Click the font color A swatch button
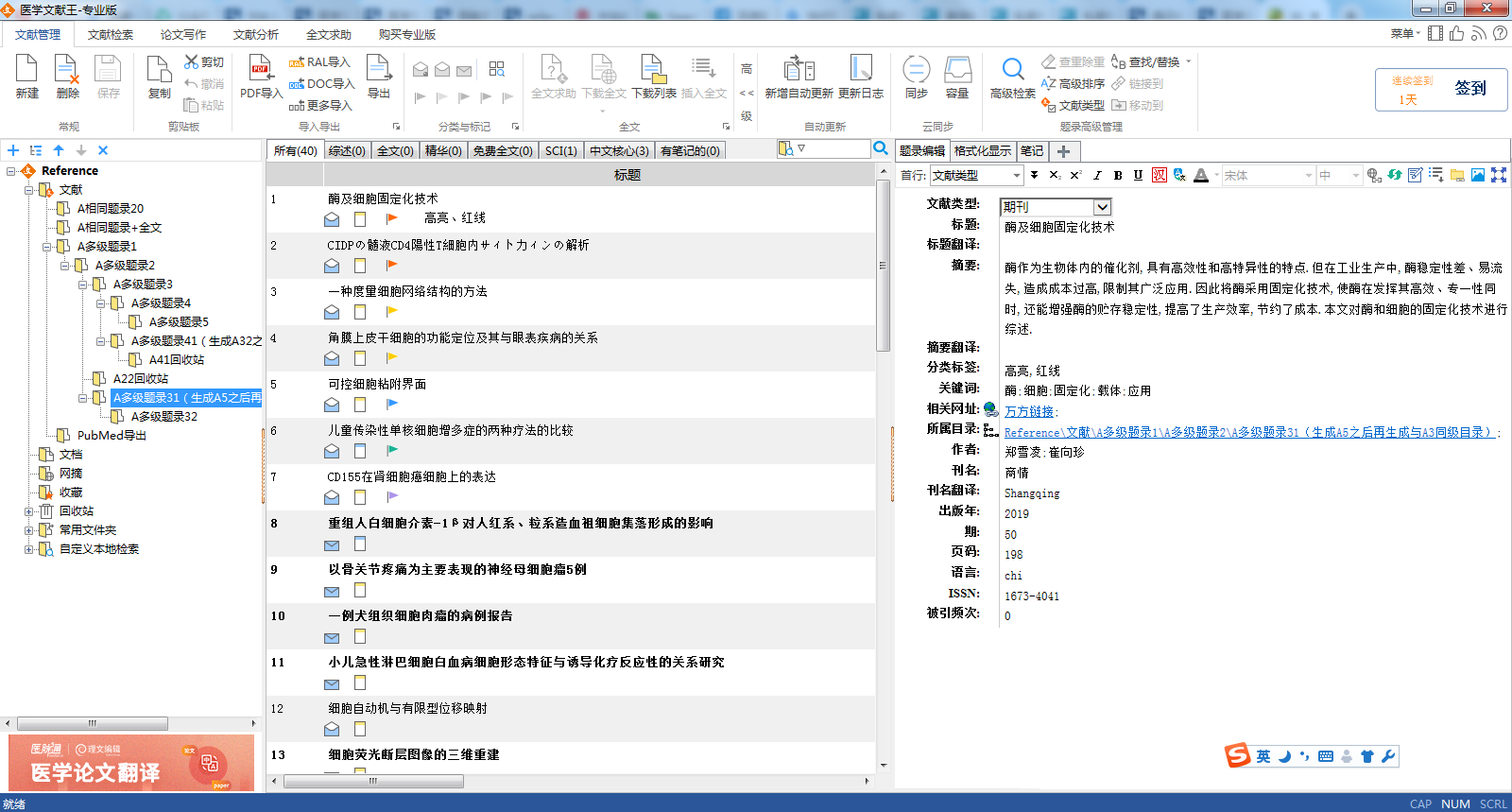This screenshot has width=1512, height=812. point(1200,175)
